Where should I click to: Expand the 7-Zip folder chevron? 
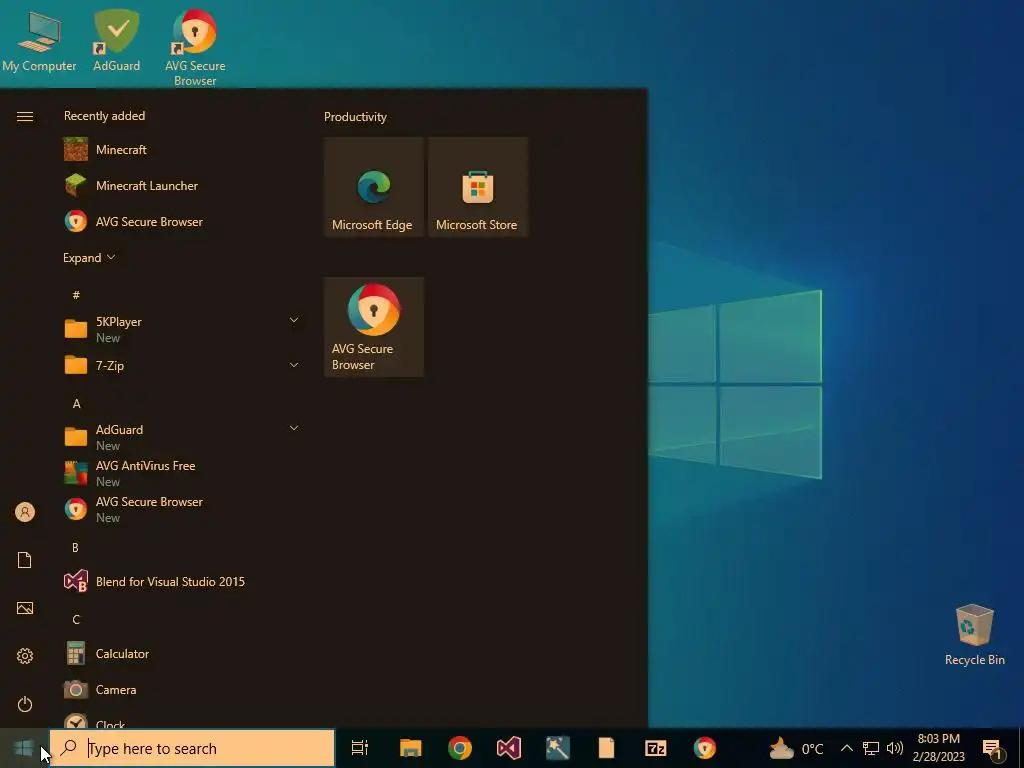[294, 365]
